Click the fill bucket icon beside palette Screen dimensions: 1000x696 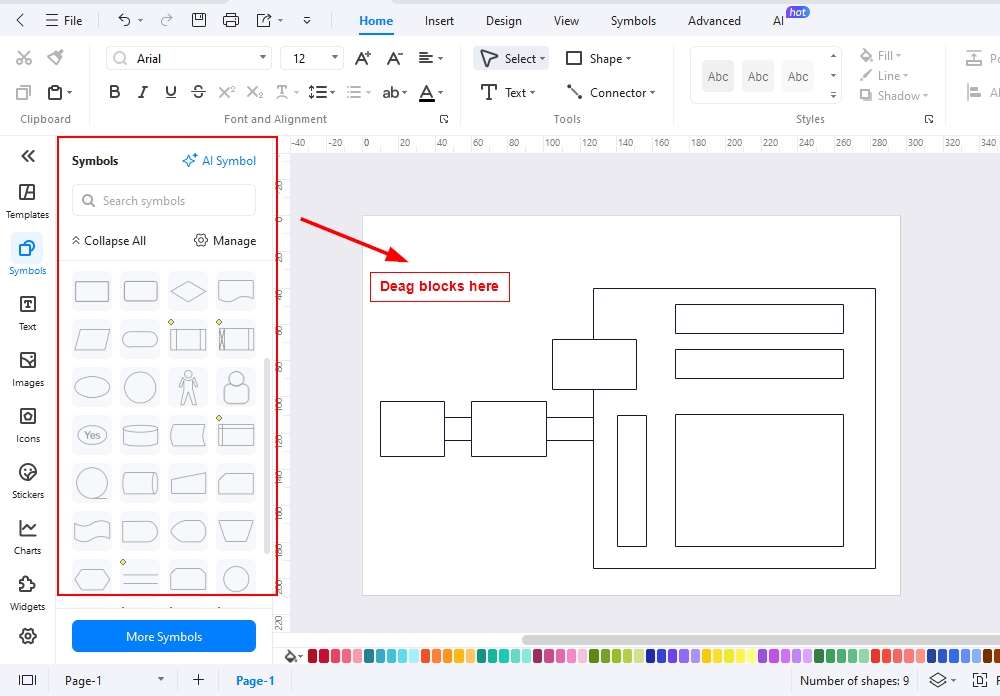(x=291, y=656)
